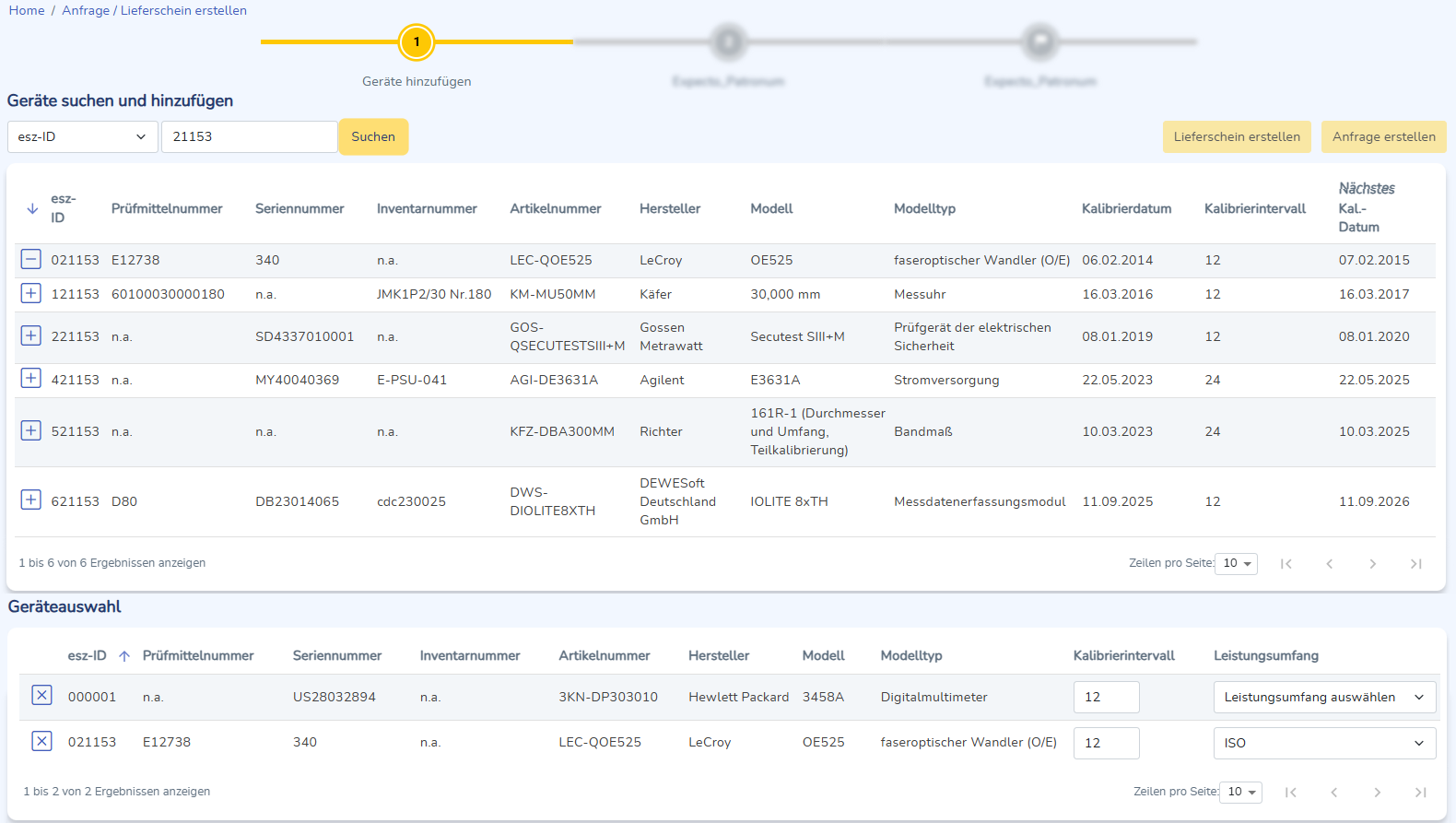The width and height of the screenshot is (1456, 823).
Task: Sort search results by esz-ID arrow
Action: coord(32,209)
